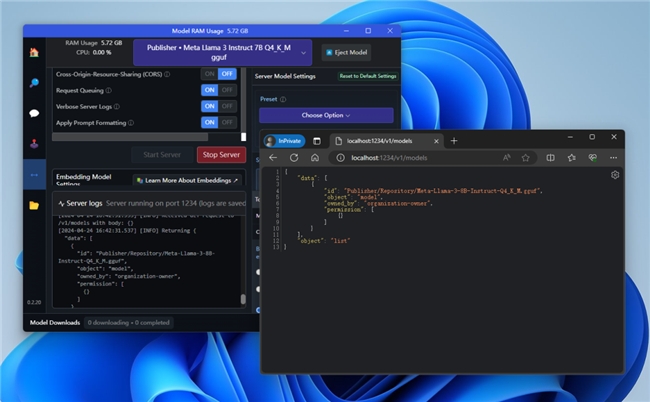Open Learn More About Embeddings link
The height and width of the screenshot is (402, 650).
pyautogui.click(x=187, y=180)
